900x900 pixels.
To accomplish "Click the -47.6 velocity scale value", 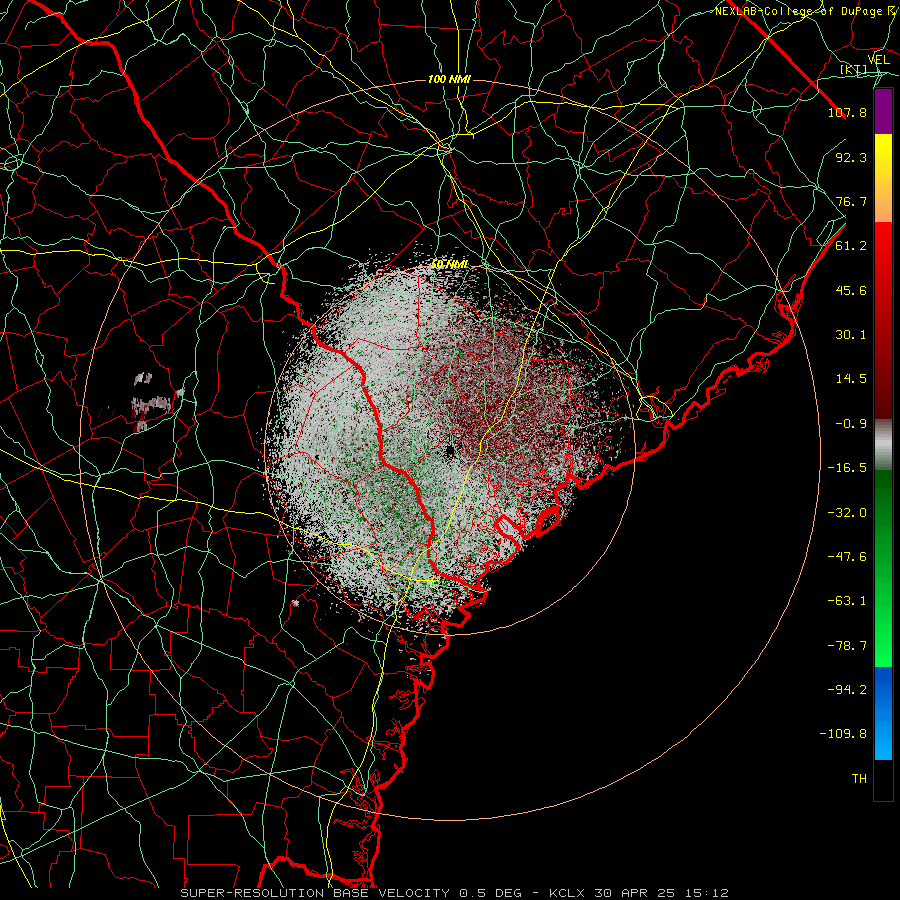I will pyautogui.click(x=847, y=557).
